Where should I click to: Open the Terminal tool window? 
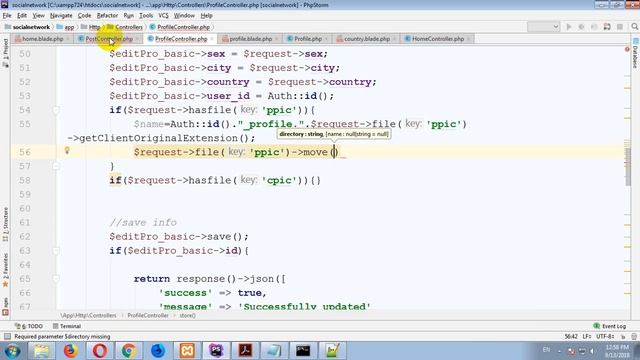(67, 326)
